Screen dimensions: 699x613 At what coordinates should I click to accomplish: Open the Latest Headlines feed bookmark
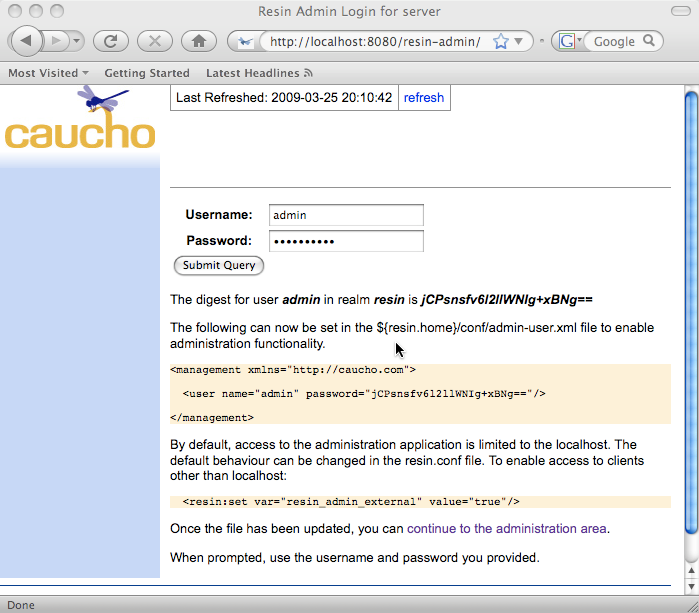click(x=259, y=73)
